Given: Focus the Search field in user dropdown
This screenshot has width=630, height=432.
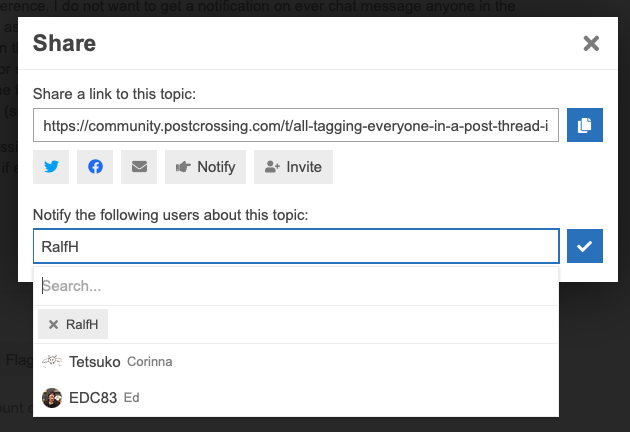Looking at the screenshot, I should click(296, 286).
